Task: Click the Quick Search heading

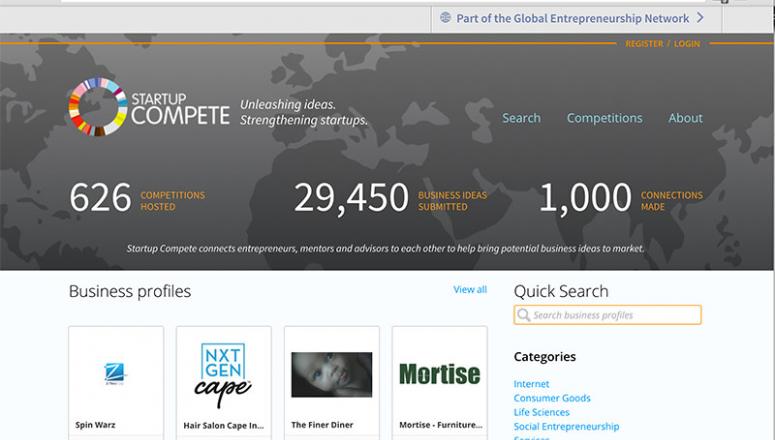Action: click(x=561, y=291)
